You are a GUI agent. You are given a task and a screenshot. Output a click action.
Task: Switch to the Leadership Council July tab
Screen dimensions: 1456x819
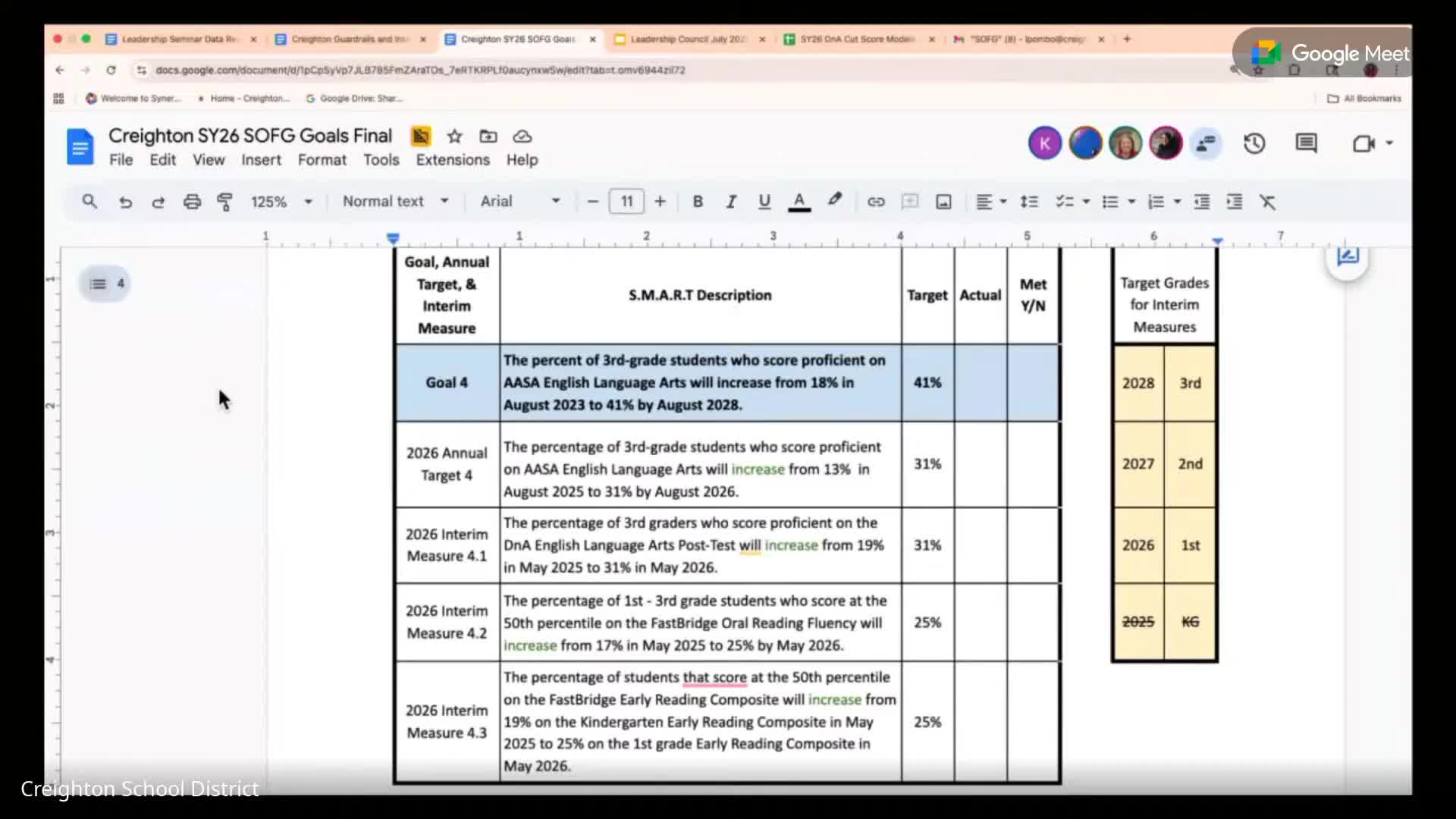coord(689,39)
